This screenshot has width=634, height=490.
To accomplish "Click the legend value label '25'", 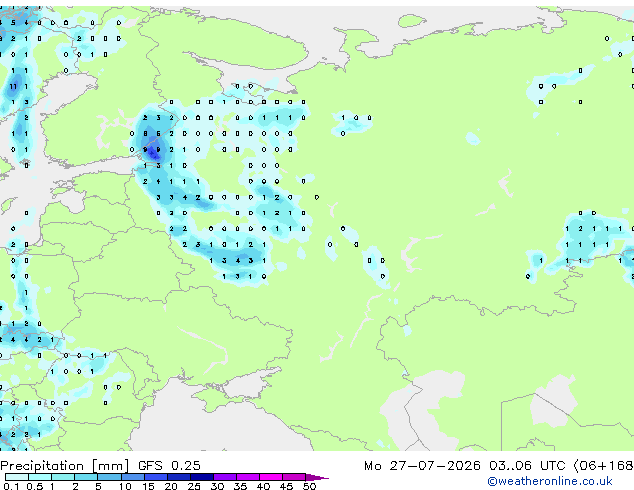I will pos(194,486).
